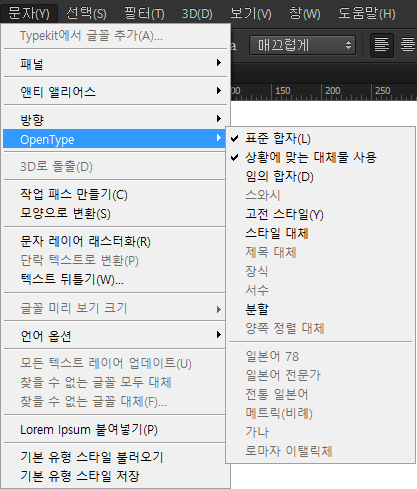The height and width of the screenshot is (489, 417).
Task: Choose 모양으로 변환(S)
Action: click(x=115, y=213)
